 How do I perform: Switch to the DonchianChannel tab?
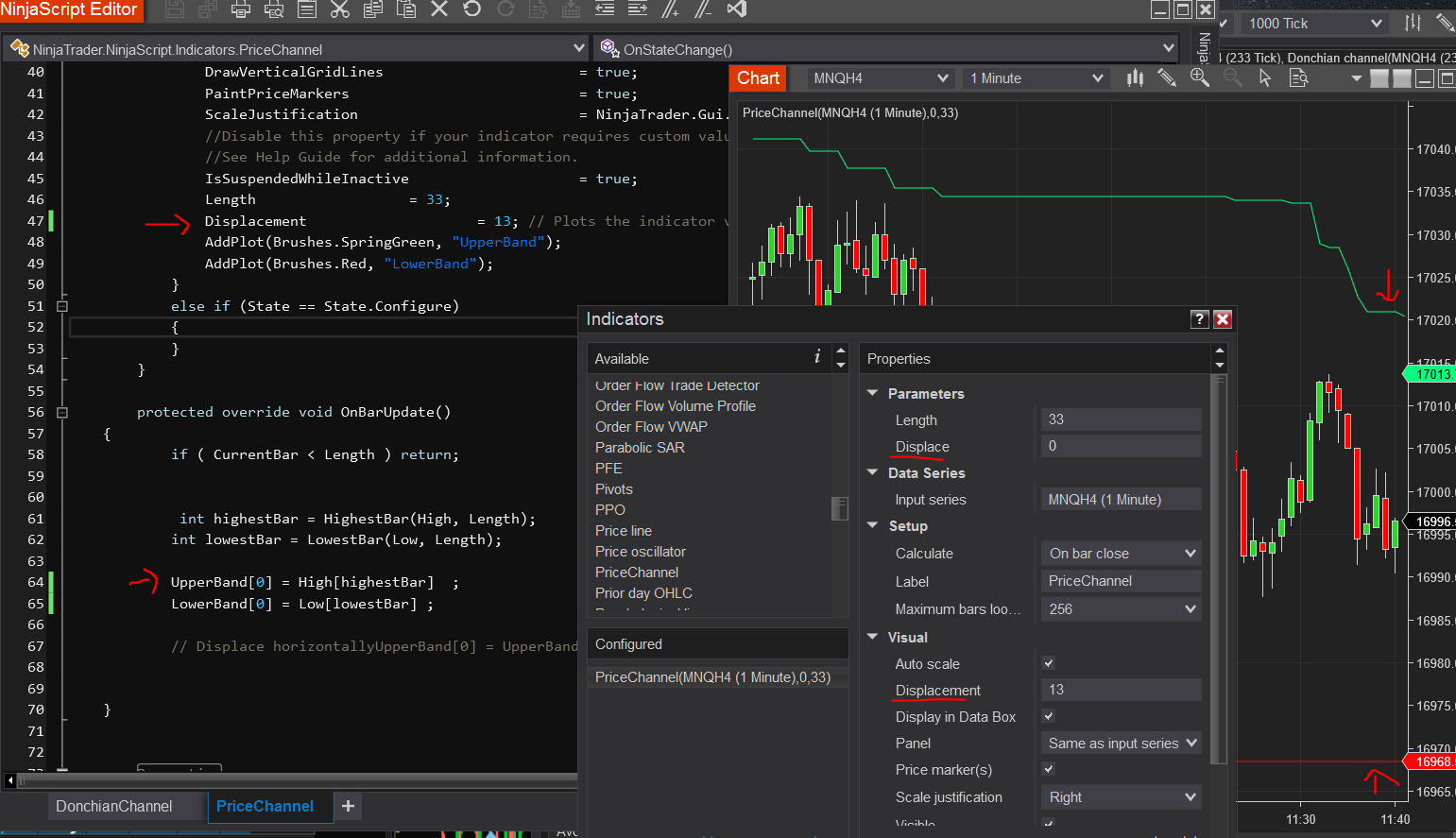pos(114,806)
